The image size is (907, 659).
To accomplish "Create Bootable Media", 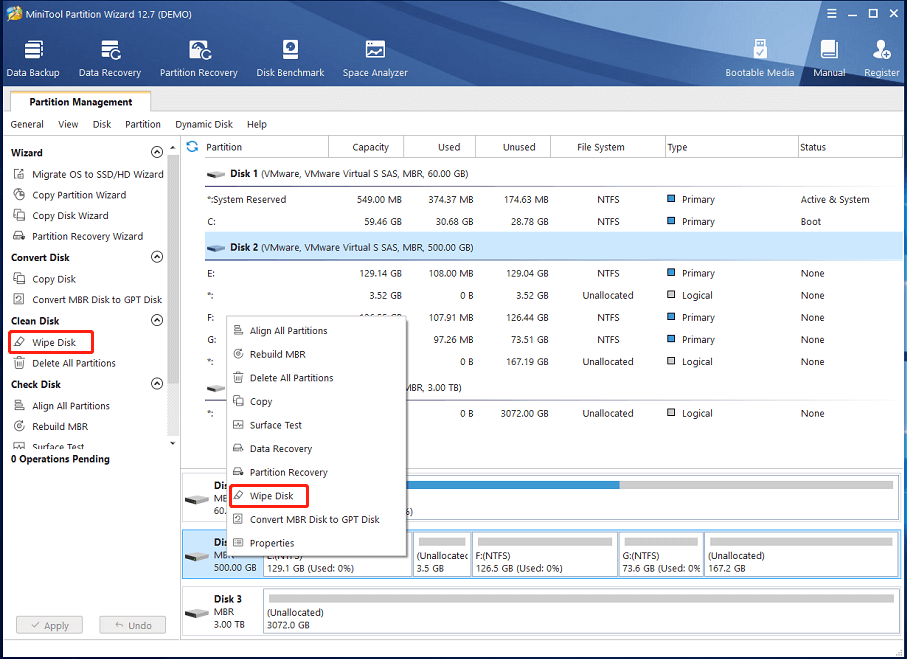I will pyautogui.click(x=759, y=58).
